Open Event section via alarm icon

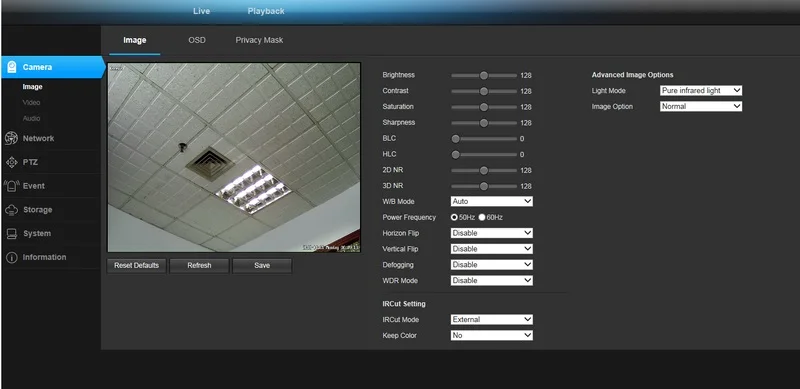[x=11, y=186]
